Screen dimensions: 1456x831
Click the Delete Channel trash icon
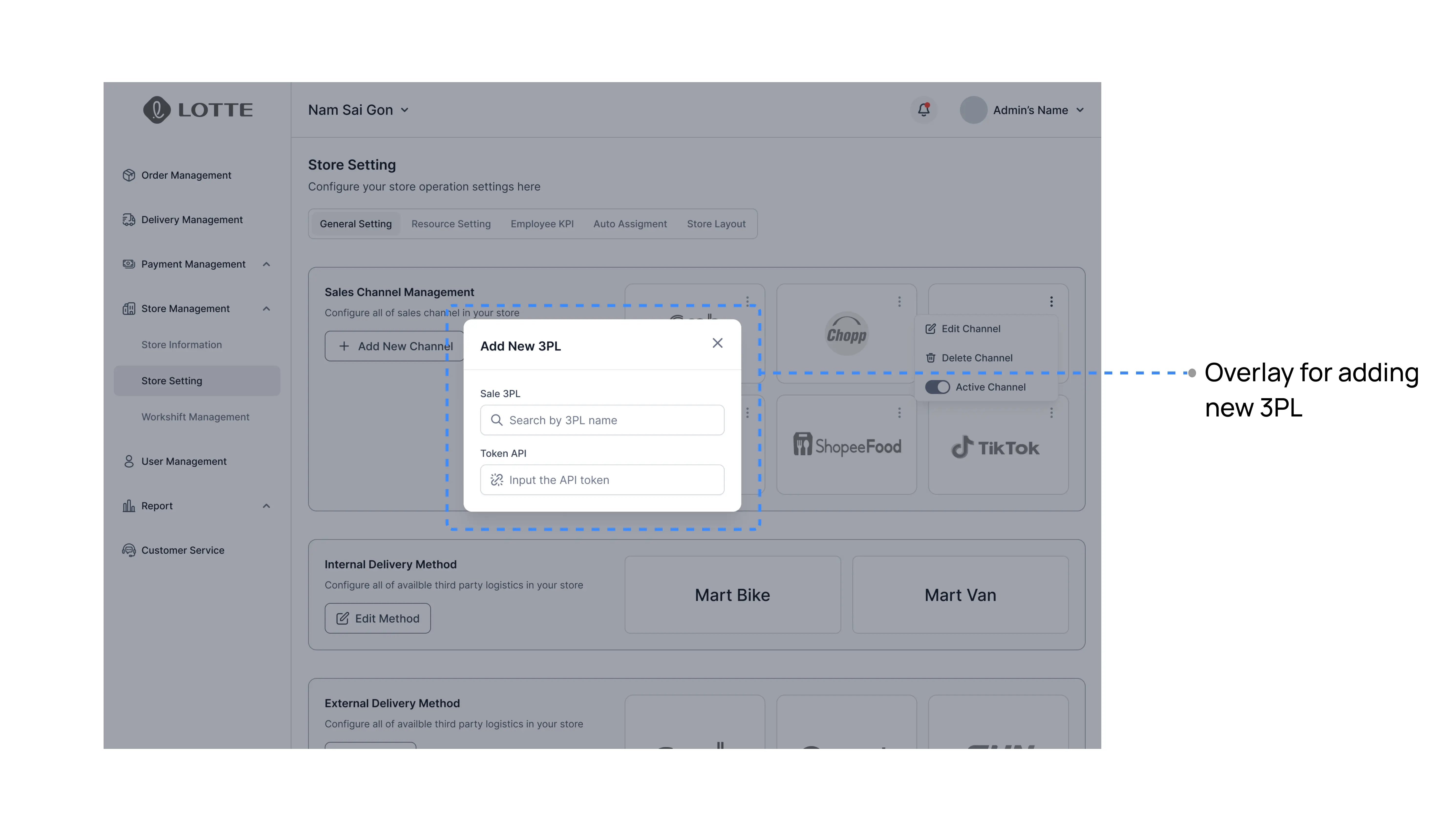tap(930, 358)
